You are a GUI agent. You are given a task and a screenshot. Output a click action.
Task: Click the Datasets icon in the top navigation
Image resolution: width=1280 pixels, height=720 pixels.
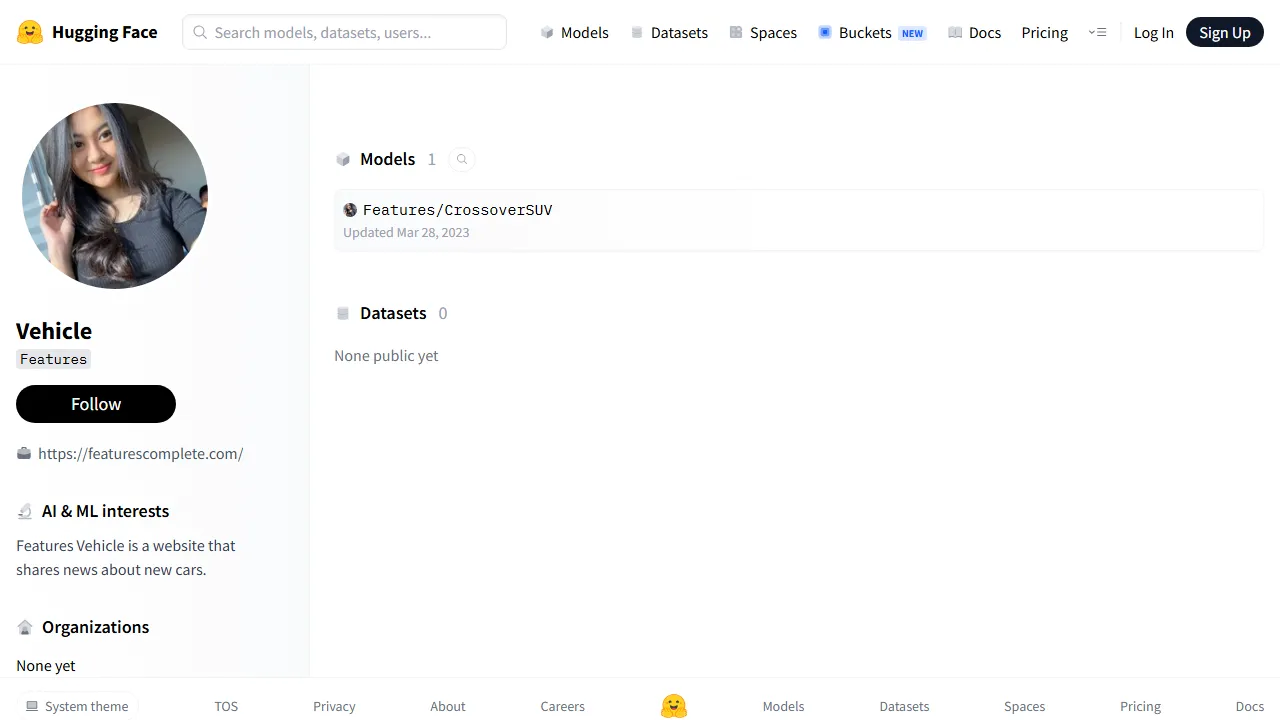coord(637,33)
